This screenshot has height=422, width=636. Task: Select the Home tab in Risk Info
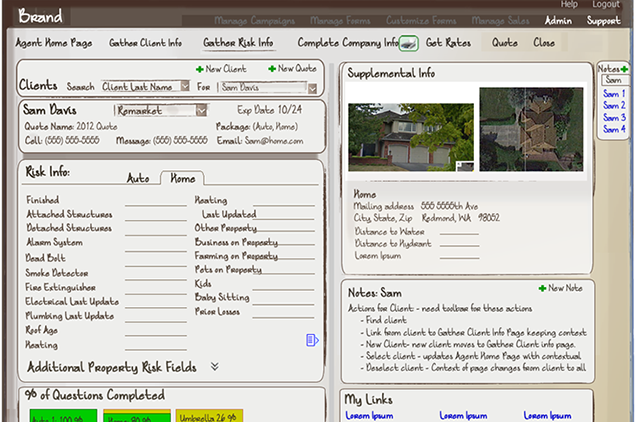183,179
